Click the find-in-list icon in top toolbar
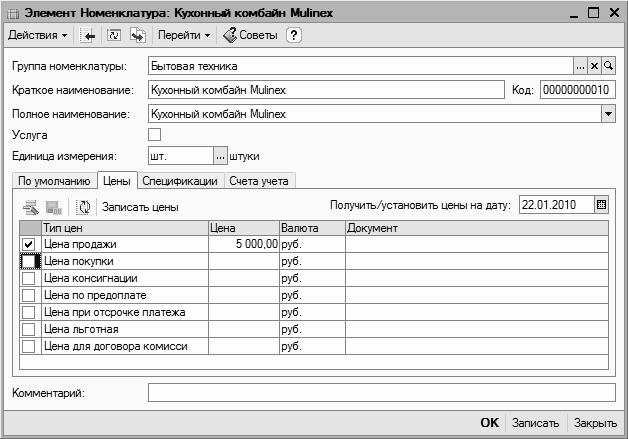Viewport: 628px width, 439px height. (x=87, y=36)
